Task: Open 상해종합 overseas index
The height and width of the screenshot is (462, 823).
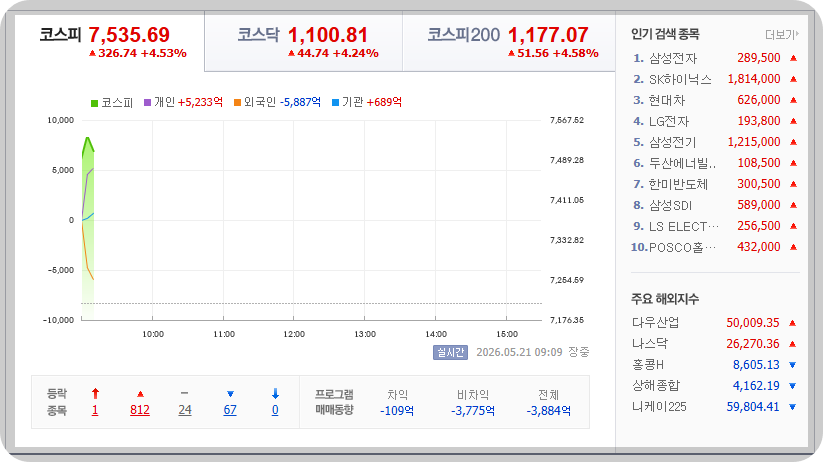Action: tap(656, 385)
